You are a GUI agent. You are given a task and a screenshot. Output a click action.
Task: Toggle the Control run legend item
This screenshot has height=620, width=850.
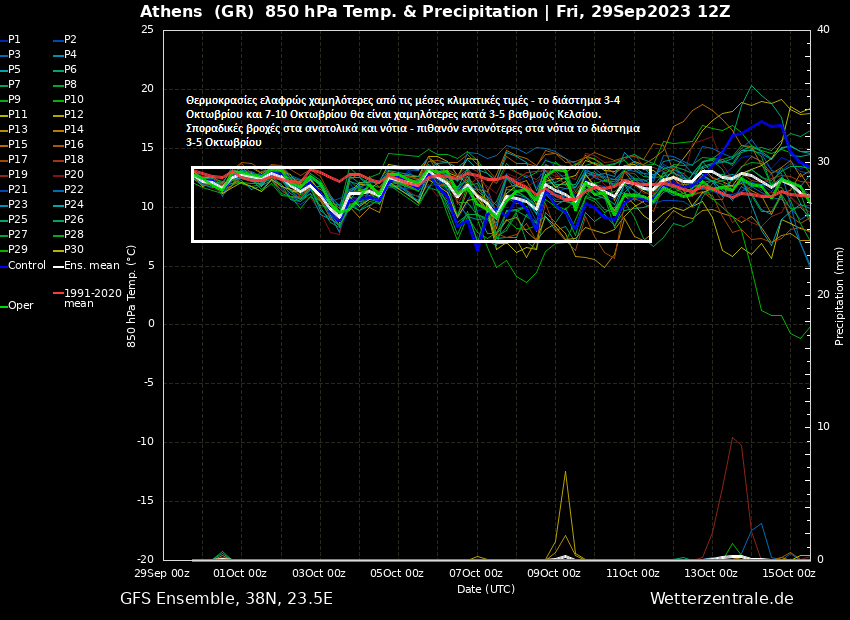click(x=26, y=266)
